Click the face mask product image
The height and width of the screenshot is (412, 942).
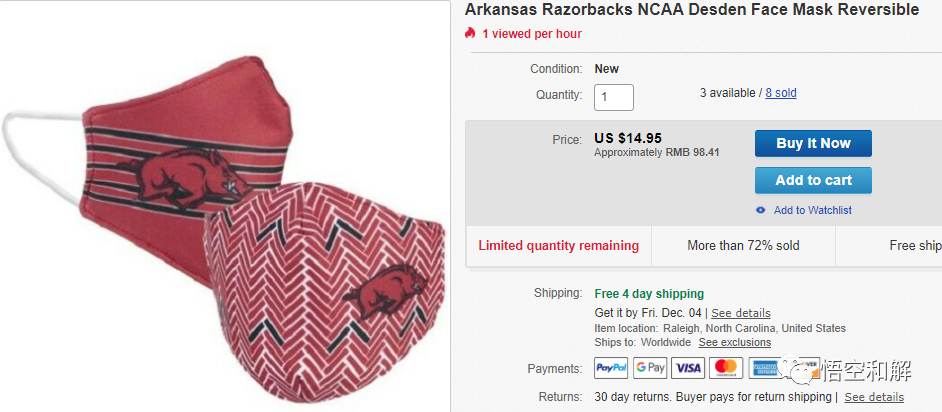click(225, 220)
